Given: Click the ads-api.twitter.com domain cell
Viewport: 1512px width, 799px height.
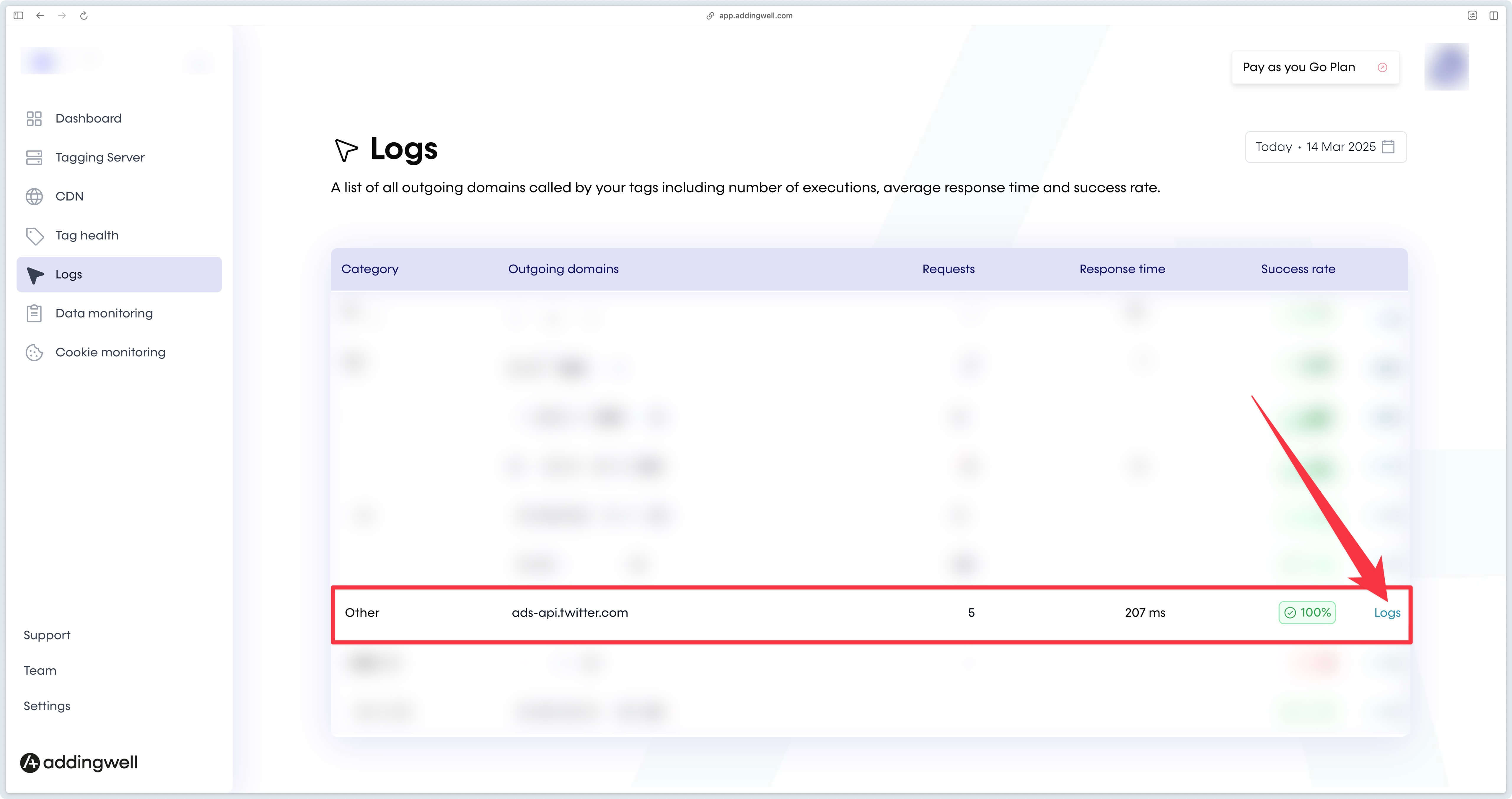Looking at the screenshot, I should coord(569,613).
